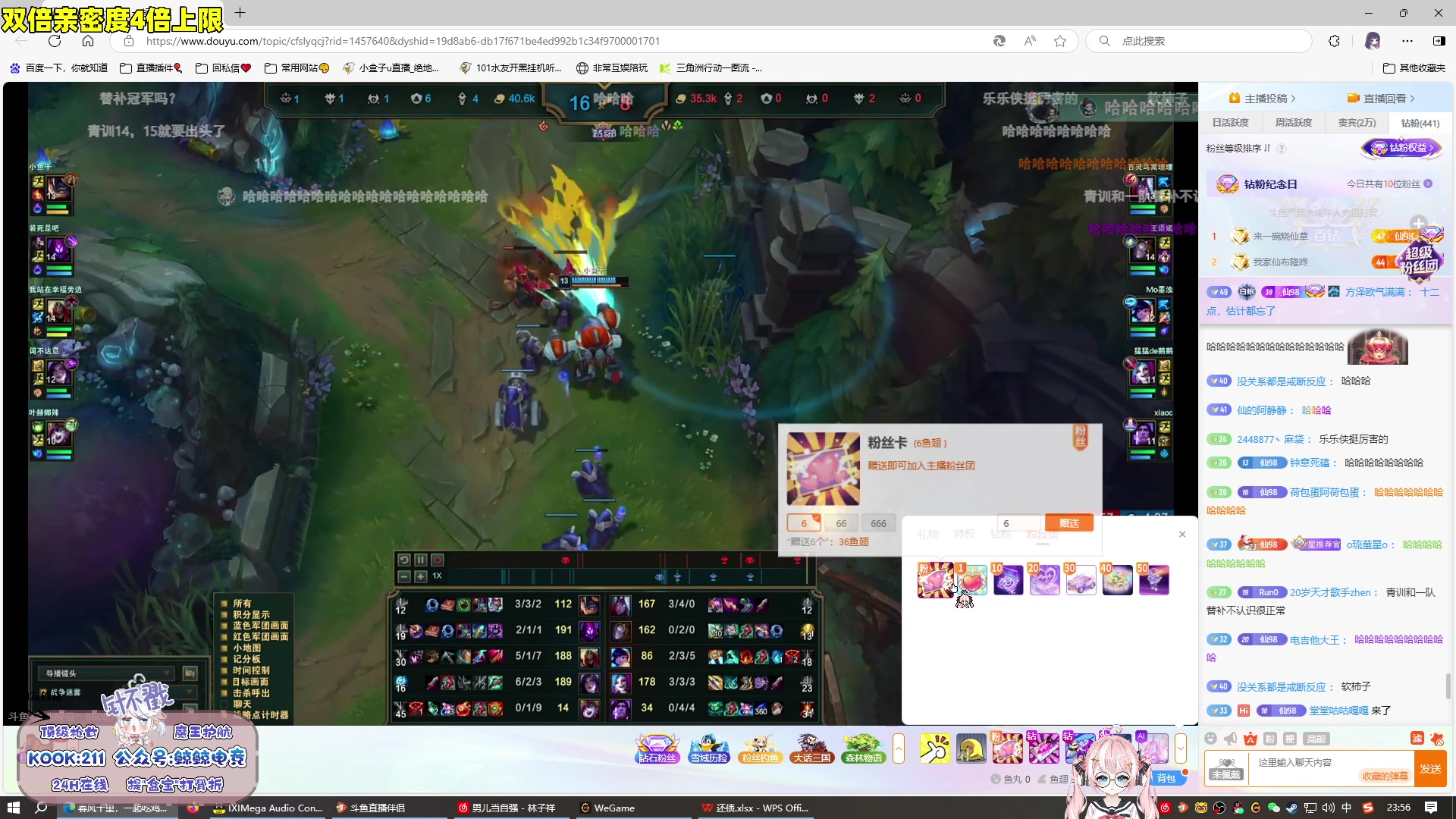The width and height of the screenshot is (1456, 819).
Task: Toggle the 目标画面 checkbox
Action: (224, 682)
